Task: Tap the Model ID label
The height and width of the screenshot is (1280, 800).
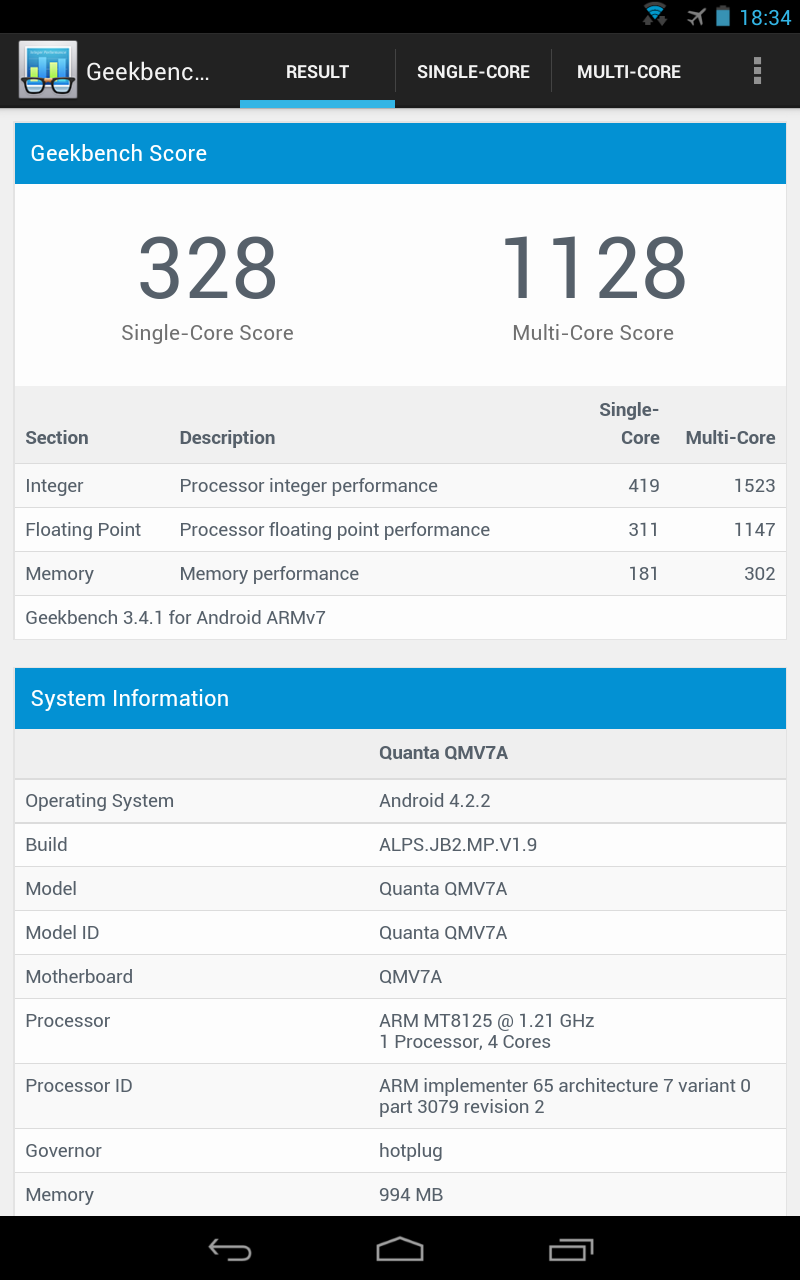Action: click(62, 933)
